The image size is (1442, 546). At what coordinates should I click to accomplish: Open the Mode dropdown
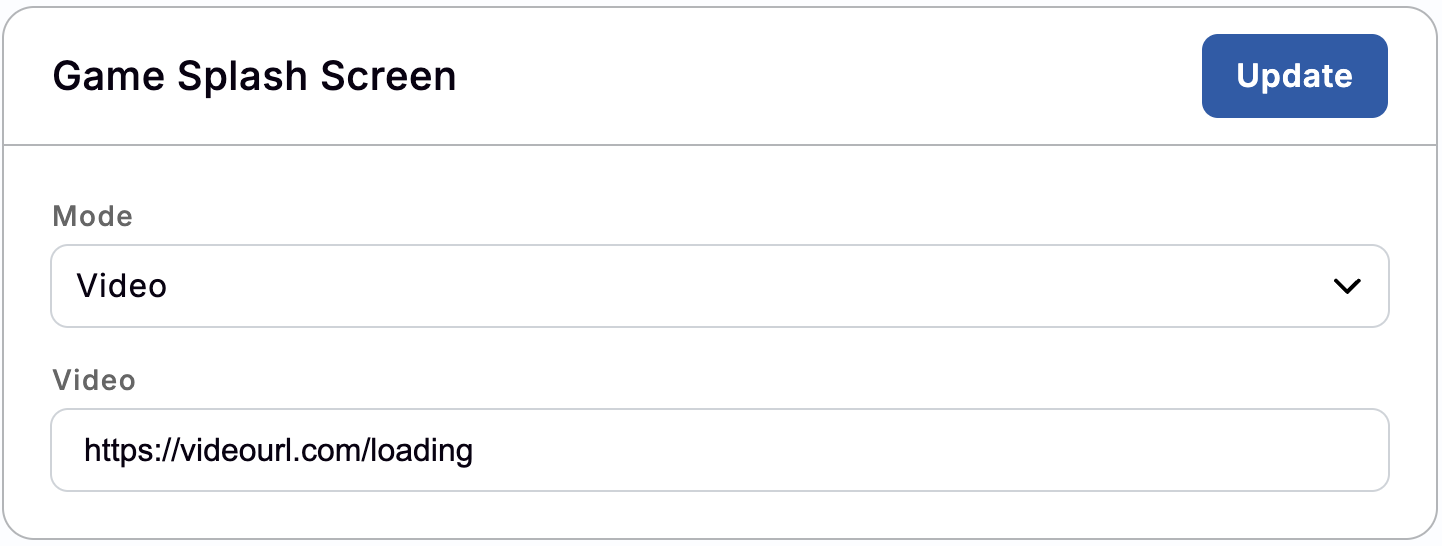click(x=719, y=286)
